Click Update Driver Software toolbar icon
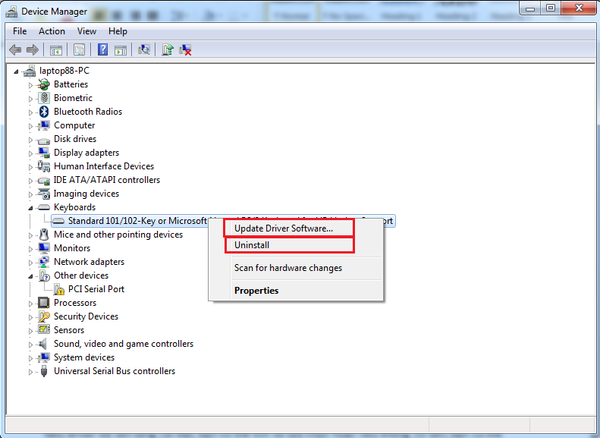The image size is (600, 438). pyautogui.click(x=167, y=50)
